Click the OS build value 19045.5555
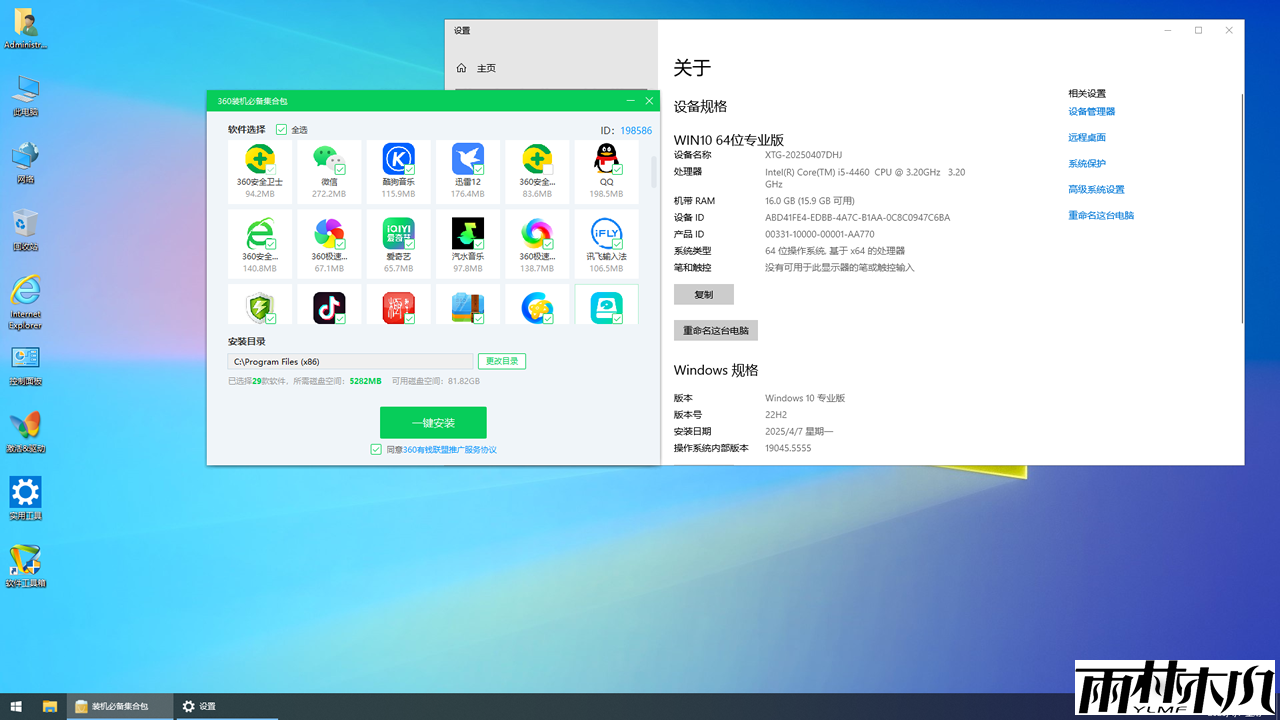This screenshot has height=720, width=1280. [x=788, y=448]
